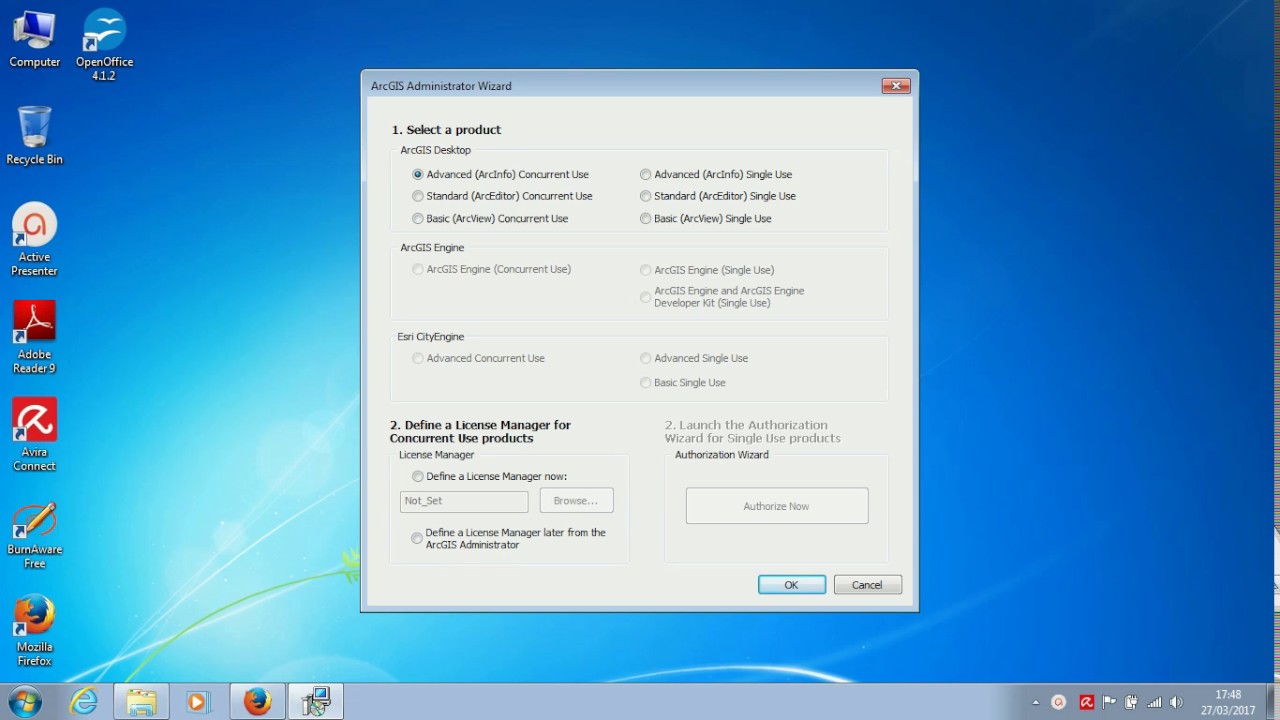Launch Windows Media Player from the taskbar
Image resolution: width=1280 pixels, height=720 pixels.
click(x=198, y=702)
